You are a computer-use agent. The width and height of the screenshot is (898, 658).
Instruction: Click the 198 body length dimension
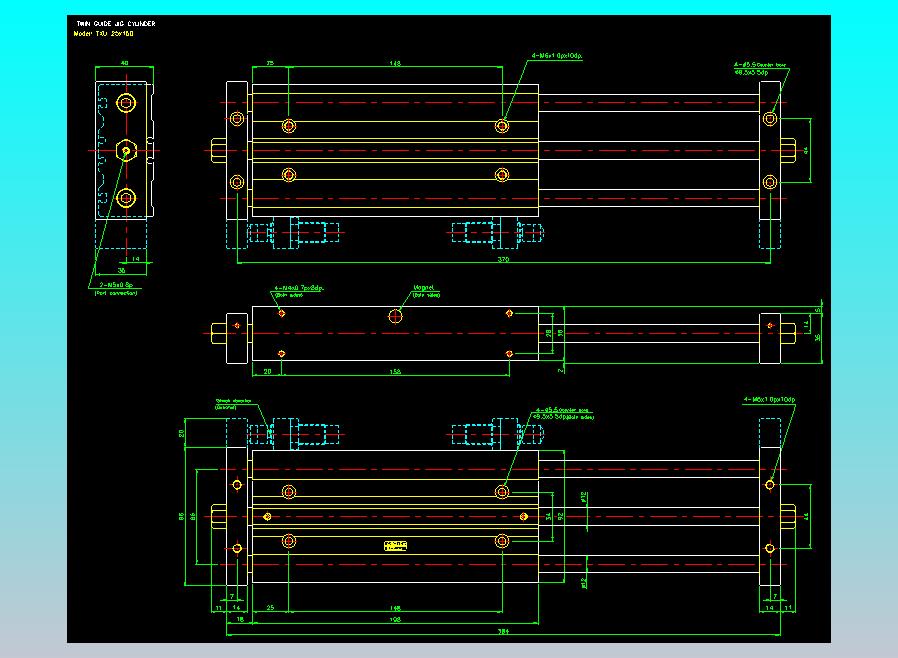pos(394,620)
